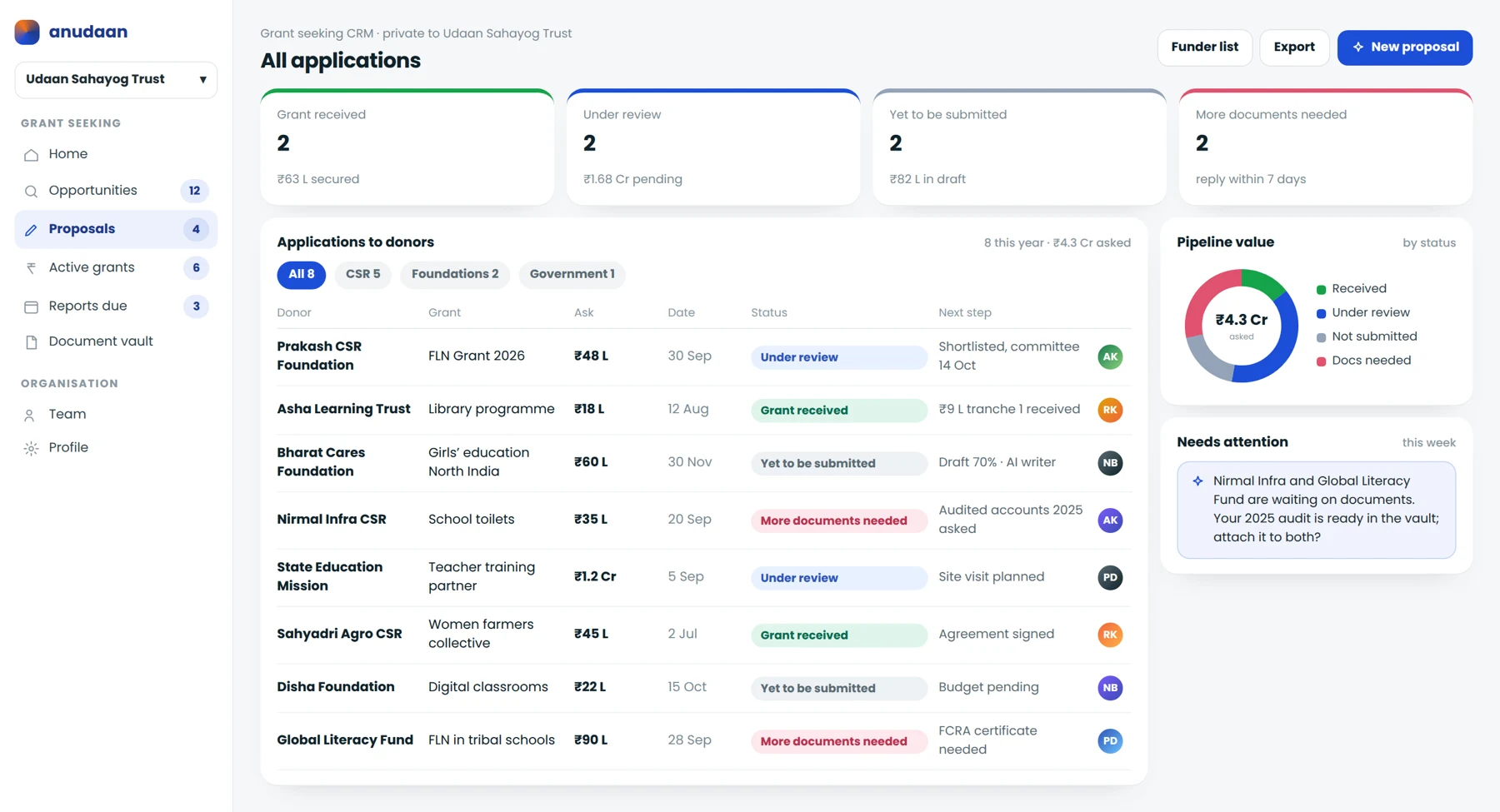
Task: Click the Received legend green swatch
Action: [1321, 290]
